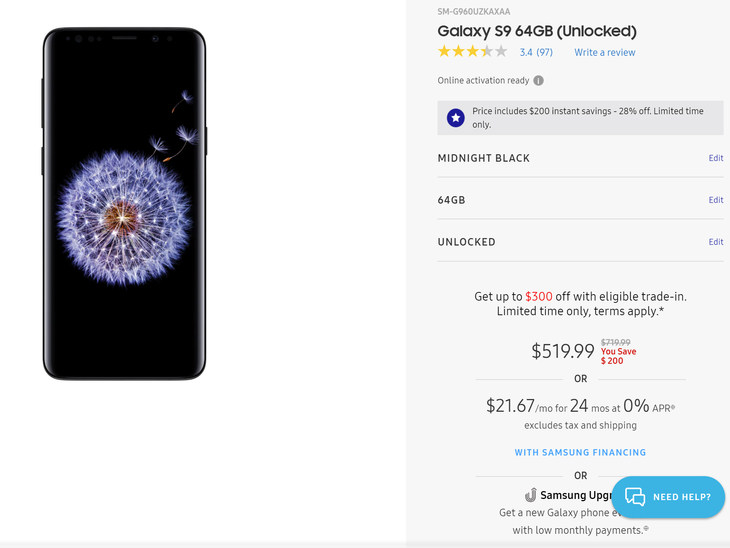
Task: Click the Galaxy S9 64GB (Unlocked) title
Action: coord(537,31)
